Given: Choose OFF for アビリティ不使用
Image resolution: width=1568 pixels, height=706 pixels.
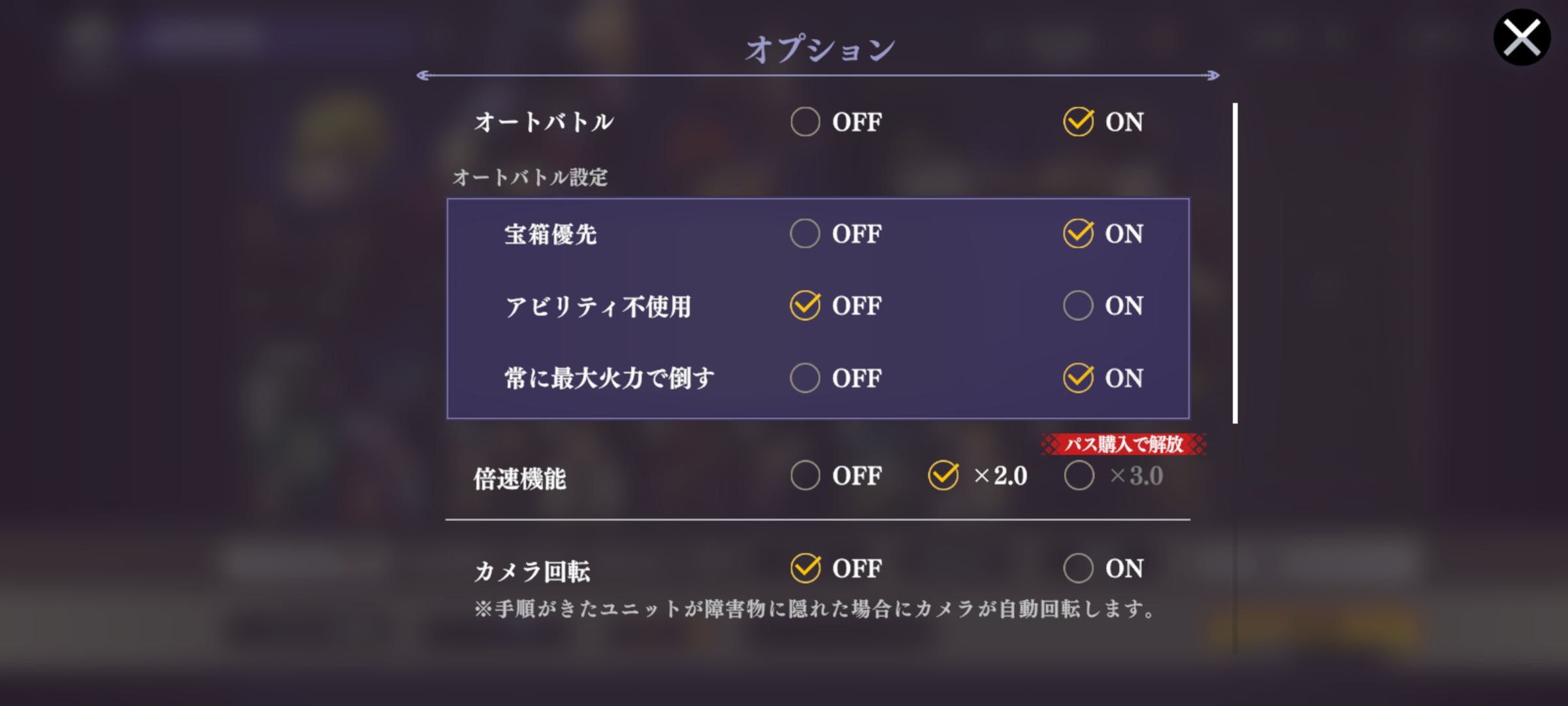Looking at the screenshot, I should pos(836,305).
